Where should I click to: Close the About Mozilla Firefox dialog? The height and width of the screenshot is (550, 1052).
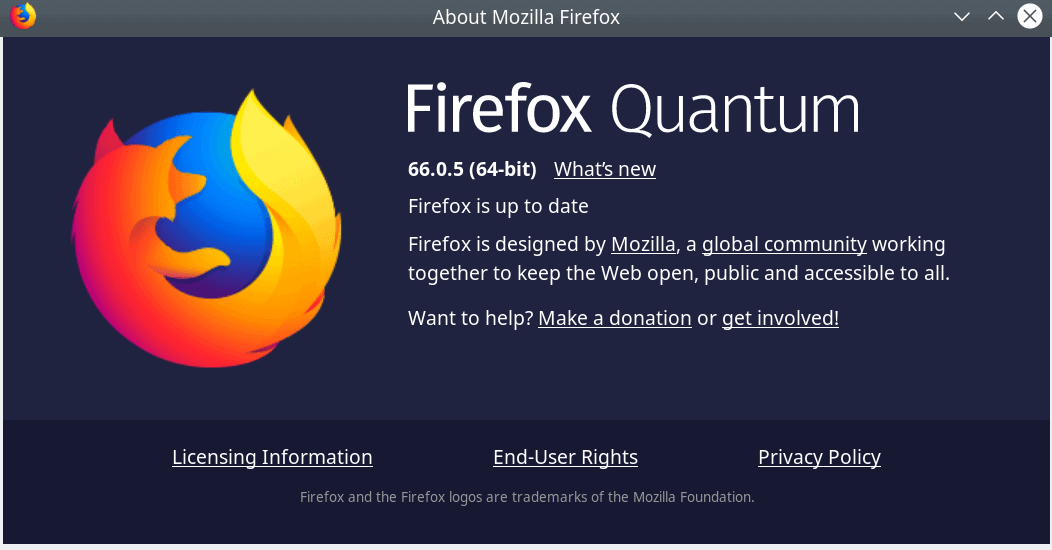pyautogui.click(x=1030, y=16)
